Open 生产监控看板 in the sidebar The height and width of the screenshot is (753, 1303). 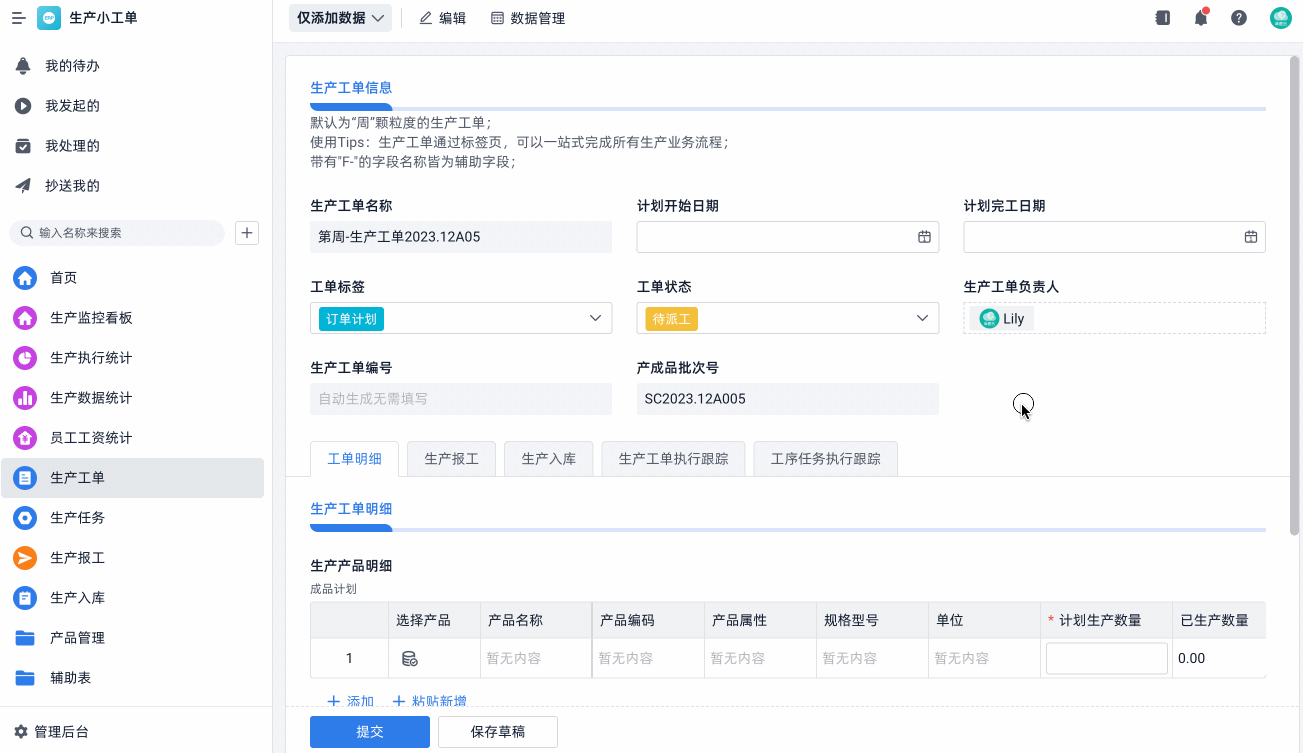pyautogui.click(x=91, y=318)
